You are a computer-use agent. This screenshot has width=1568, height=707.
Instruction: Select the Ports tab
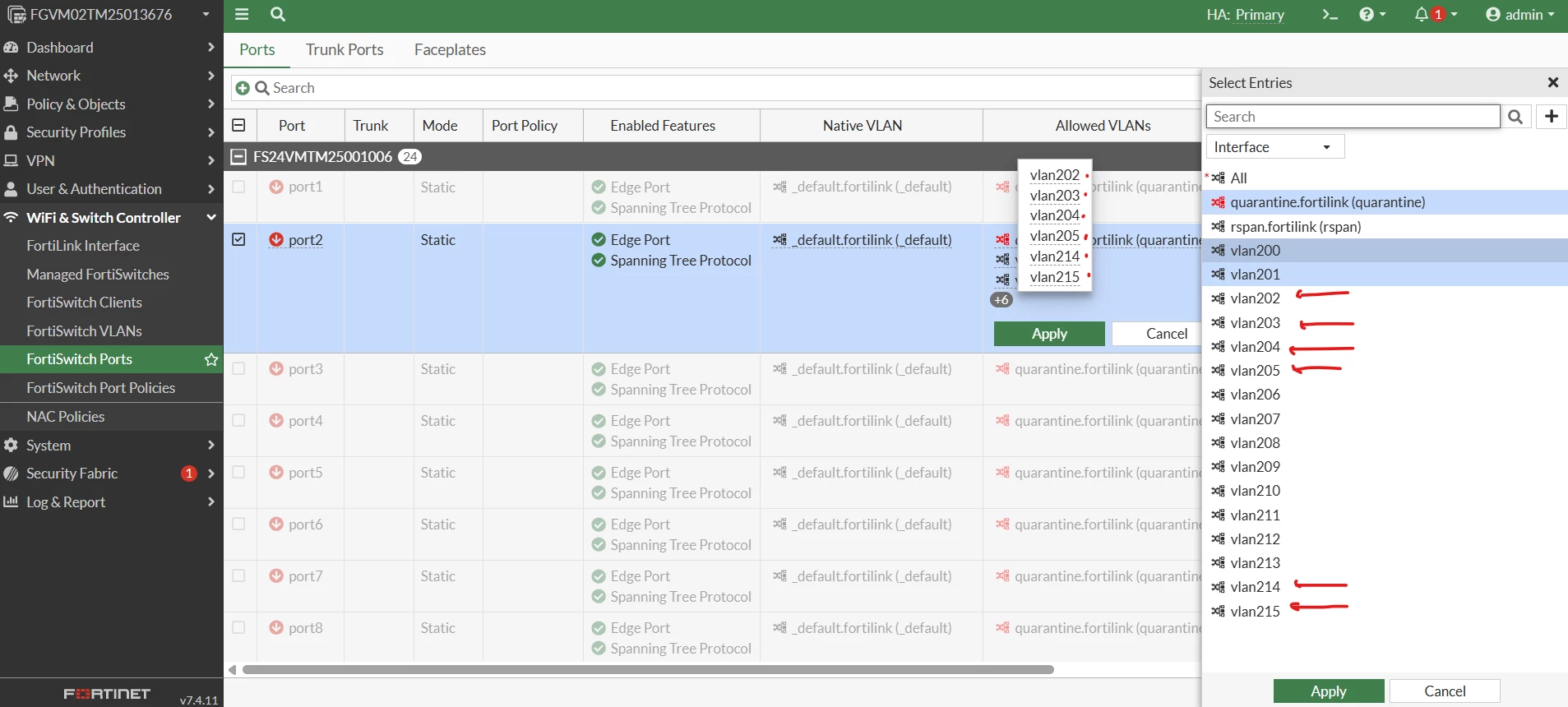pyautogui.click(x=257, y=50)
